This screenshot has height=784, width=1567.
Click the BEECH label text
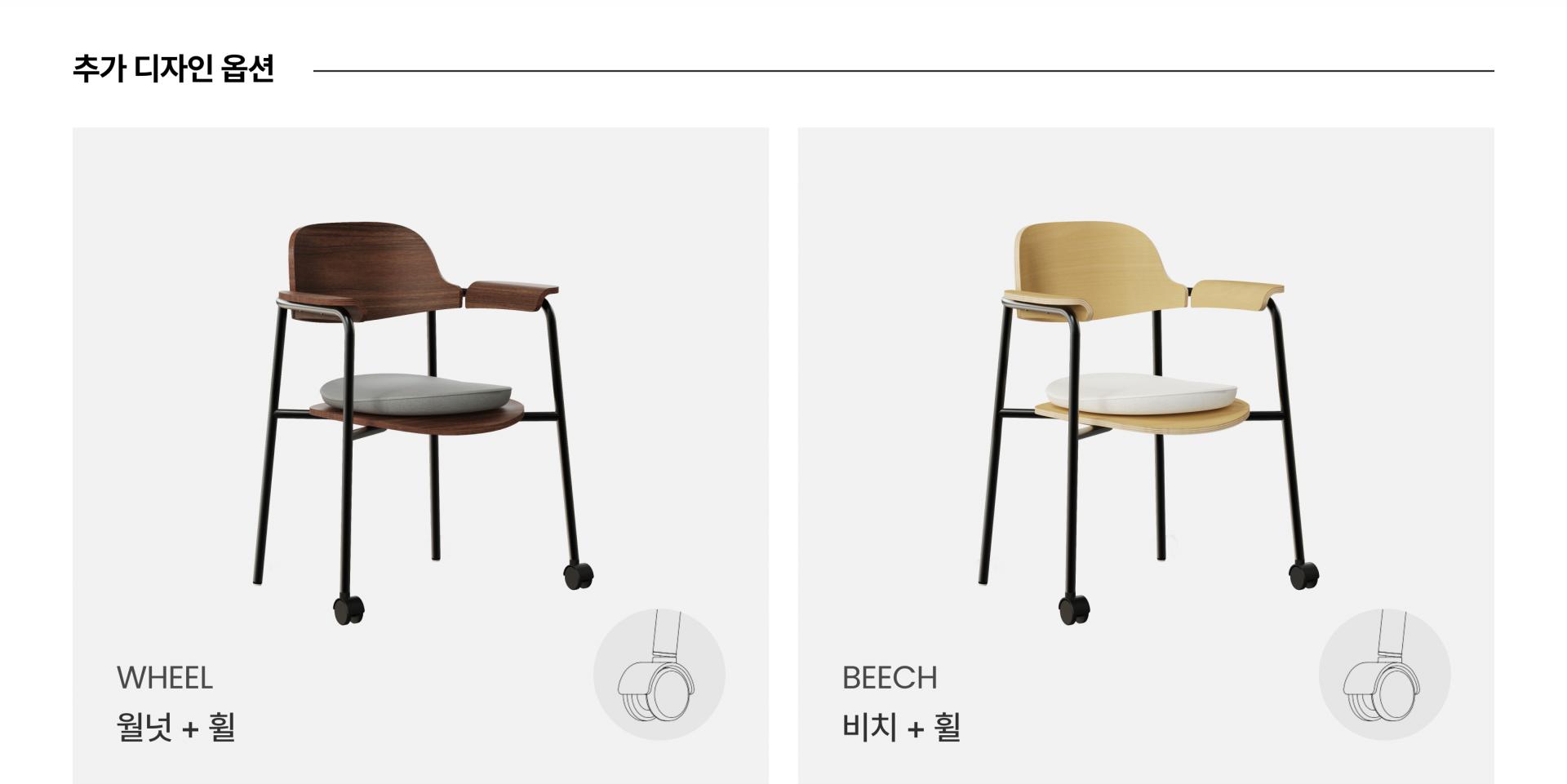890,678
